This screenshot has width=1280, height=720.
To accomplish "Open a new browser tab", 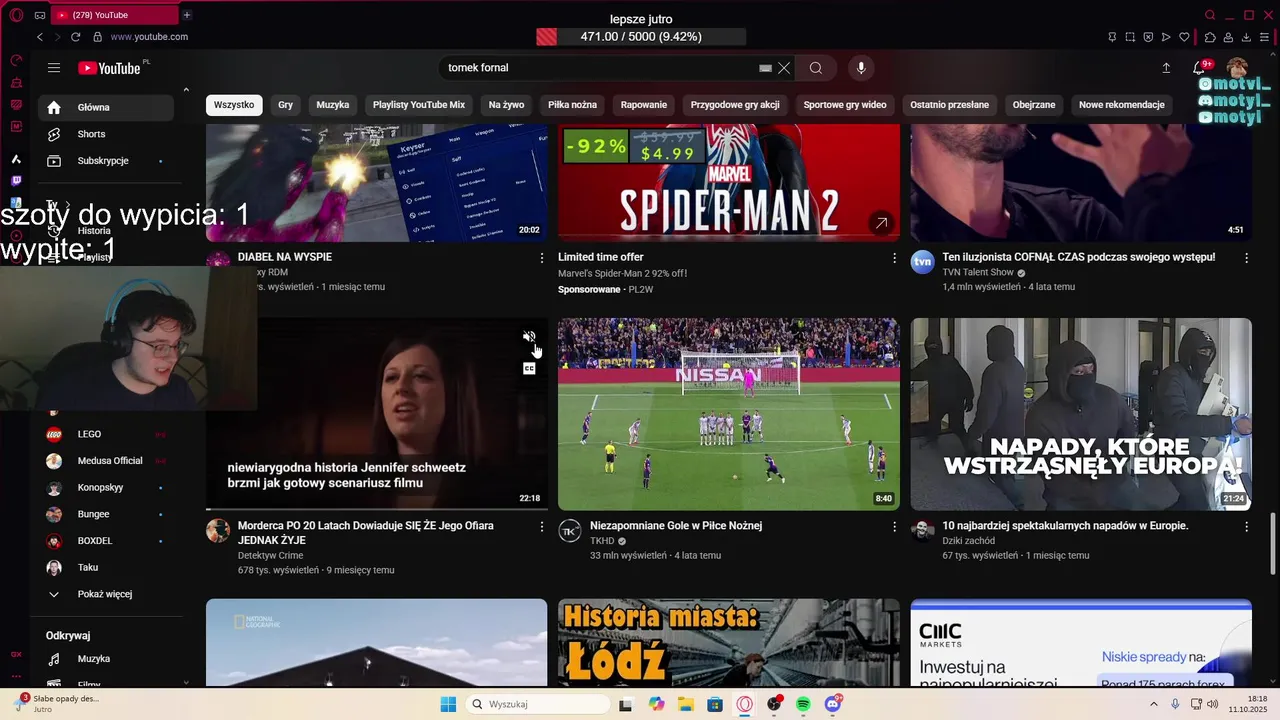I will click(x=187, y=15).
